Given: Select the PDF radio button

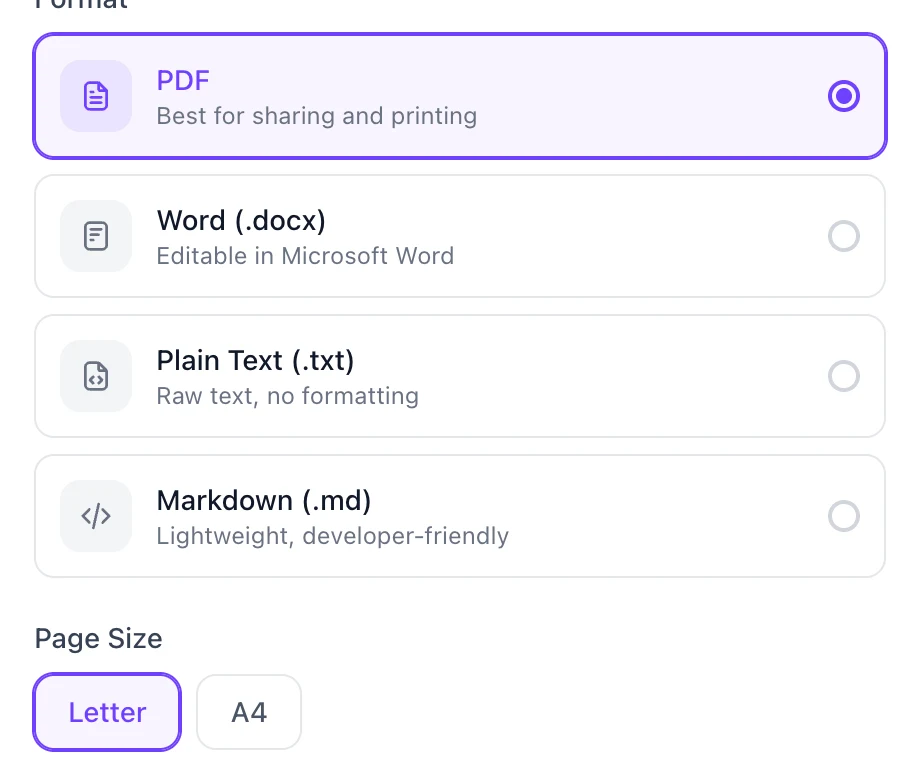Looking at the screenshot, I should [x=844, y=96].
